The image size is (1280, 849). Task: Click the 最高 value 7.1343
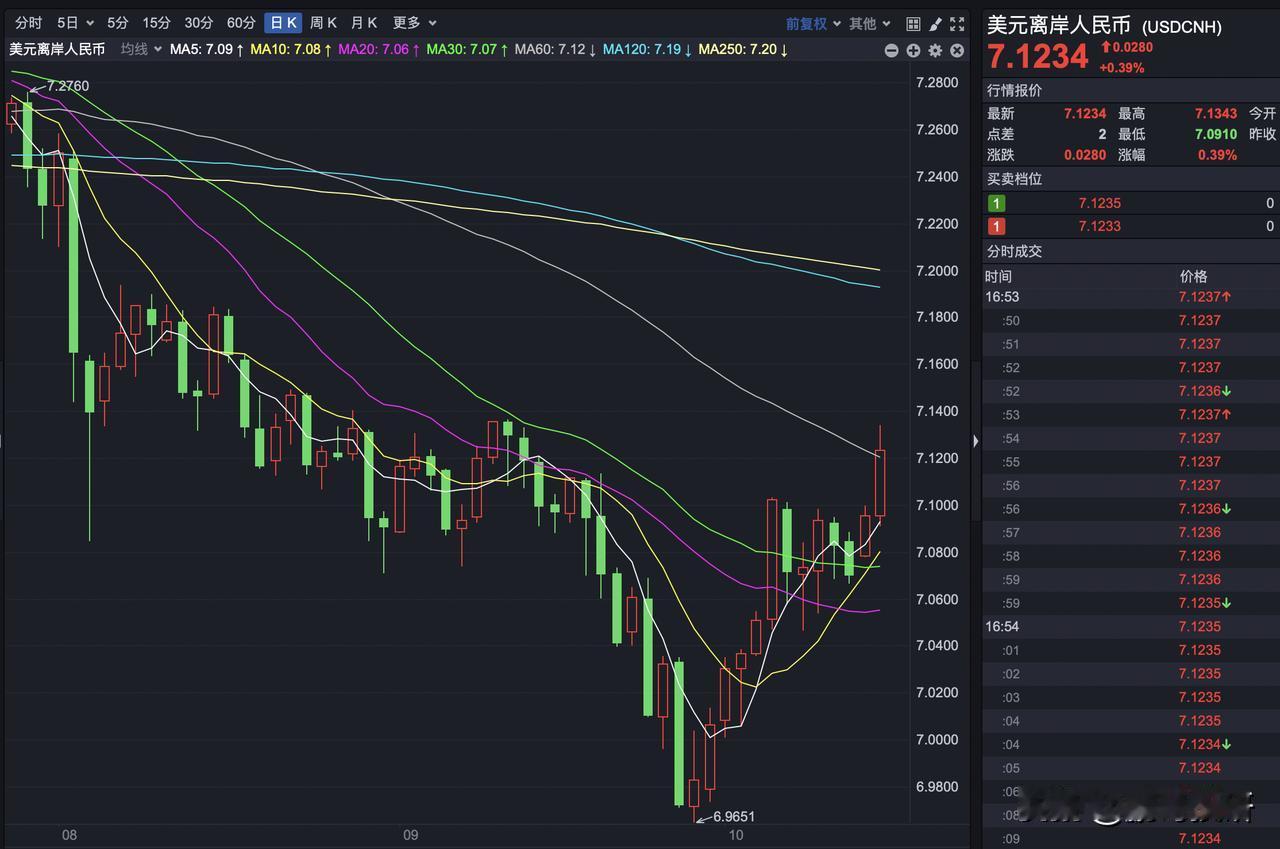pos(1215,114)
